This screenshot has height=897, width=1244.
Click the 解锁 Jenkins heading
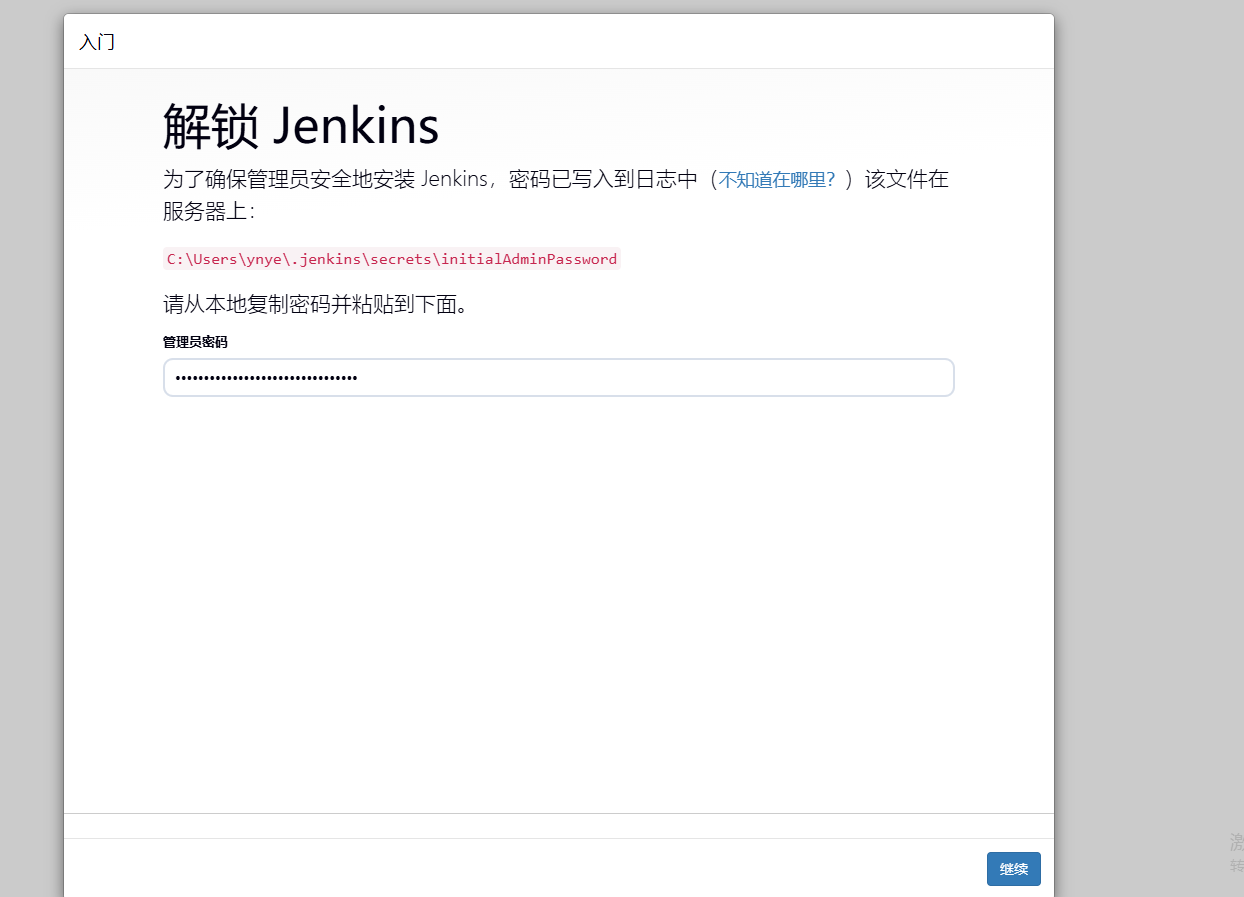coord(301,126)
